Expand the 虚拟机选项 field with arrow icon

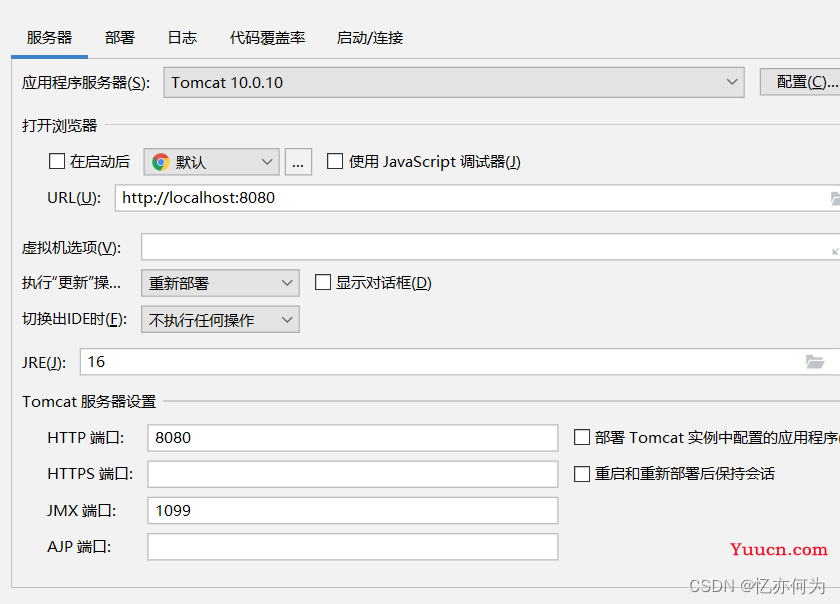pyautogui.click(x=835, y=251)
